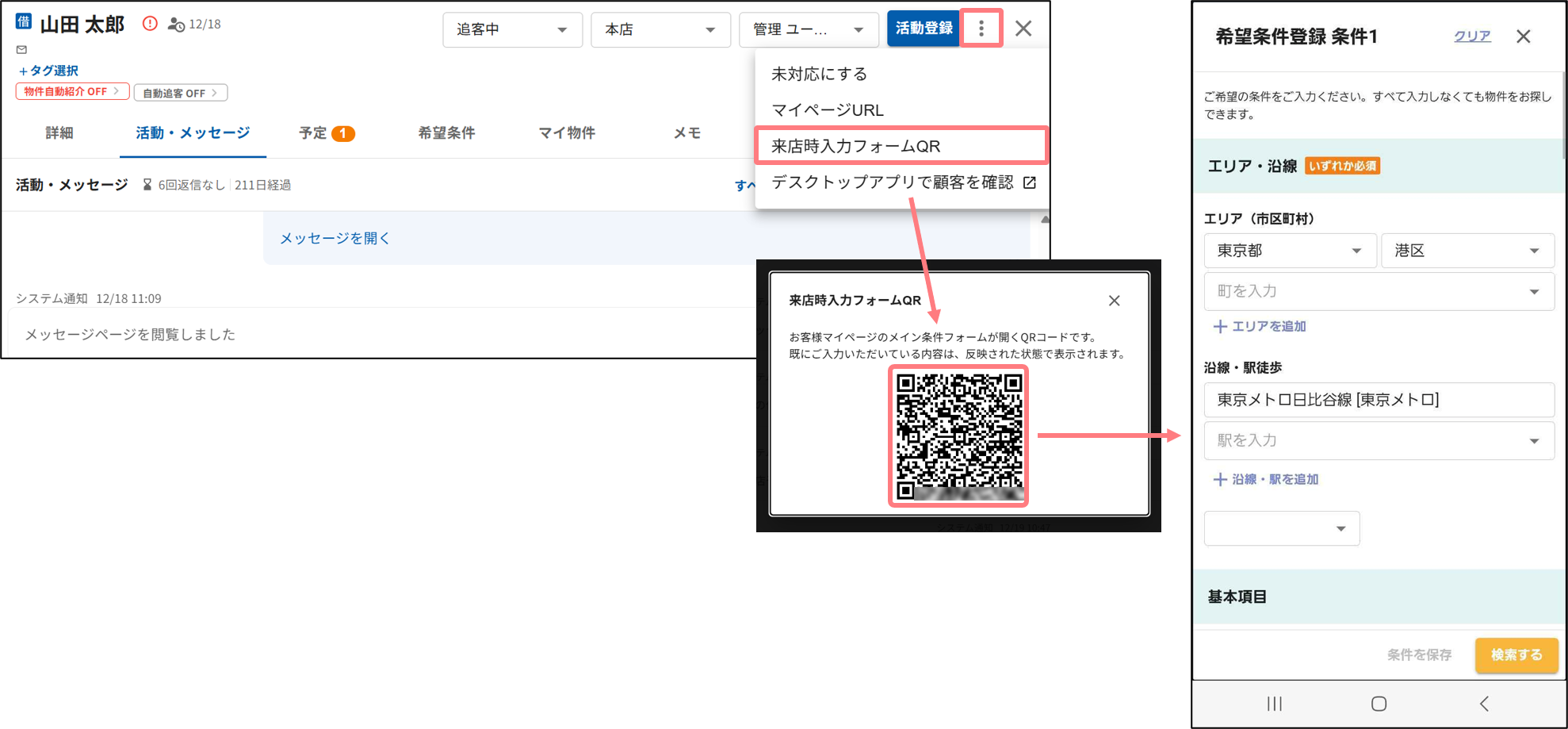Click the person-clock icon next to 12/18

(x=176, y=25)
